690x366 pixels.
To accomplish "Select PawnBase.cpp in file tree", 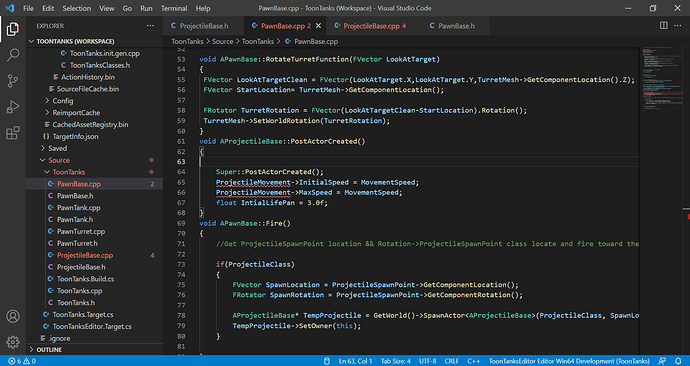I will 79,184.
